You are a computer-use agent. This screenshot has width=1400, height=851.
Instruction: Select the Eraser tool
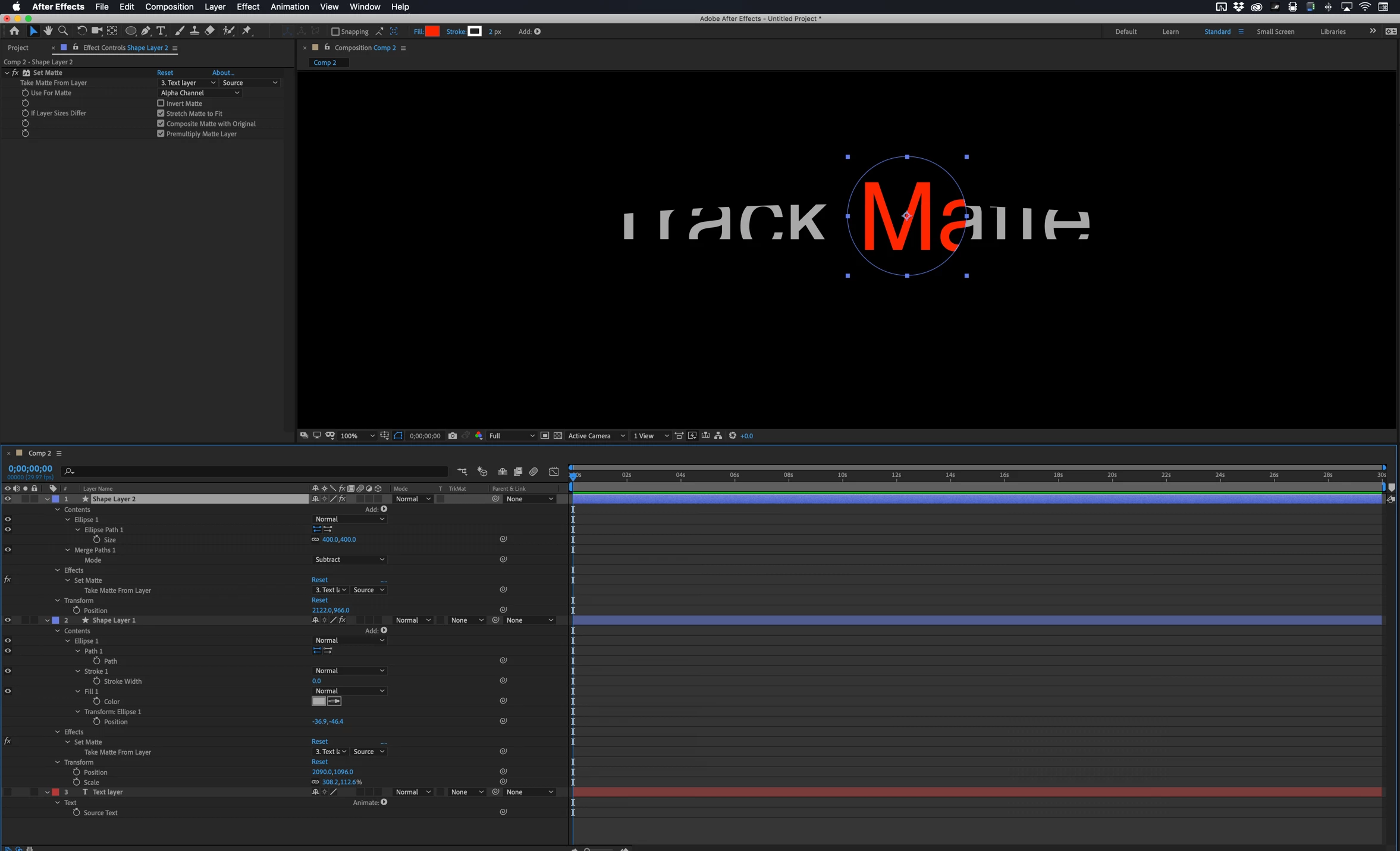click(x=210, y=31)
